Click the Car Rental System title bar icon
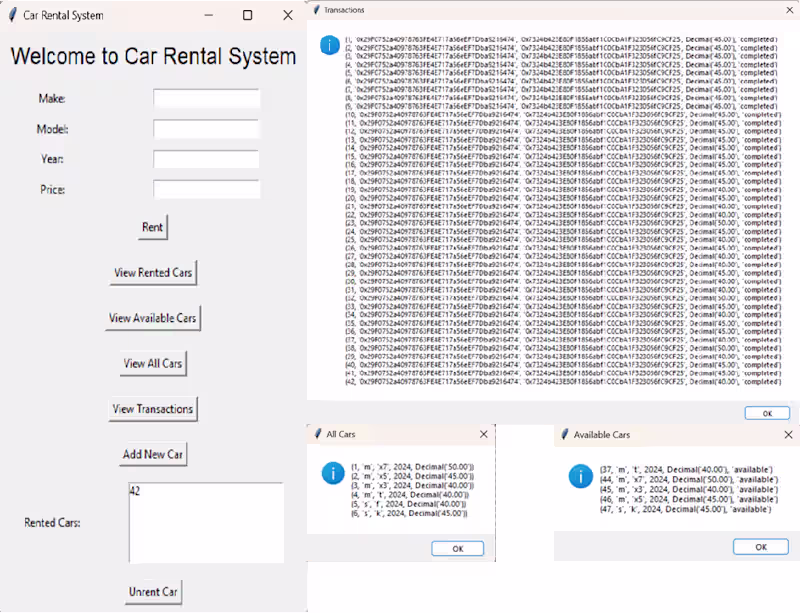The width and height of the screenshot is (800, 613). click(x=13, y=15)
